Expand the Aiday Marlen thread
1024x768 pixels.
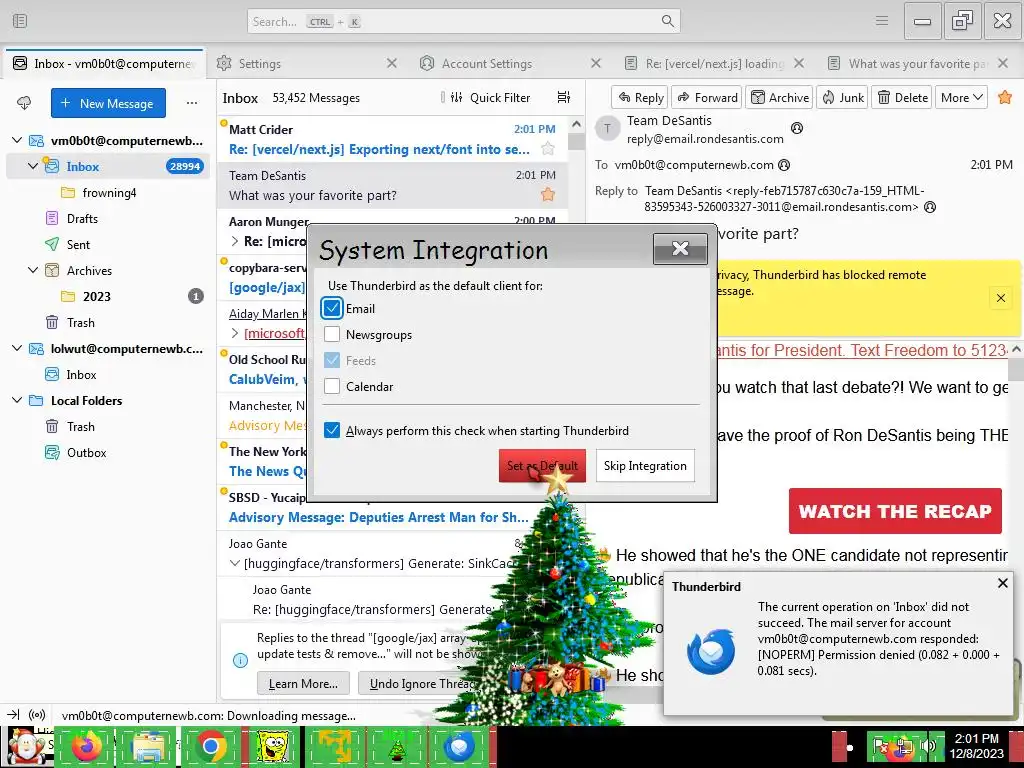click(234, 333)
